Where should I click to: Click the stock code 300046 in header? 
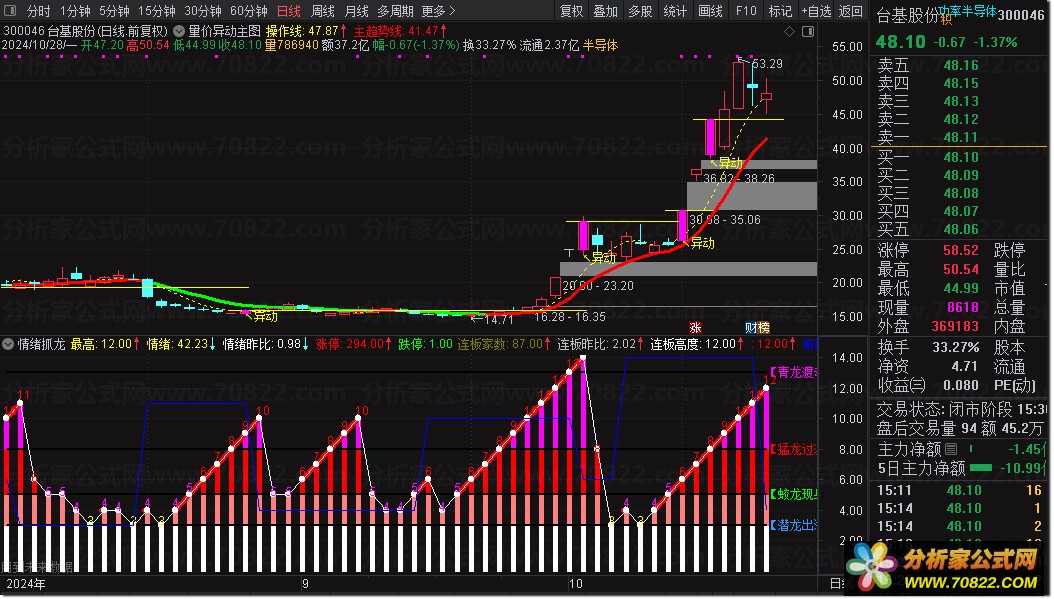pyautogui.click(x=1021, y=15)
